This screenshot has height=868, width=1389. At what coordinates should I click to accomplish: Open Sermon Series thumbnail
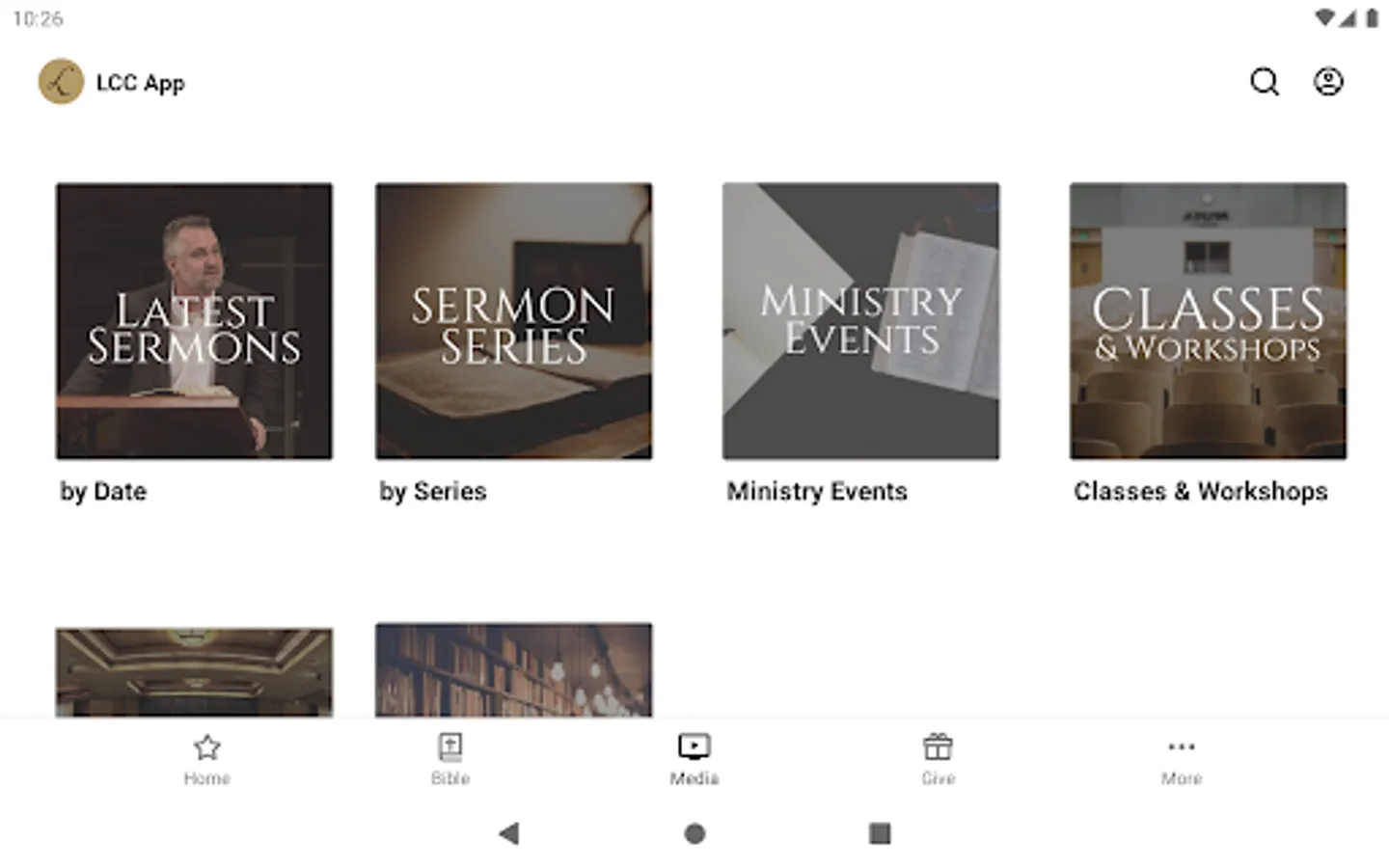(514, 321)
